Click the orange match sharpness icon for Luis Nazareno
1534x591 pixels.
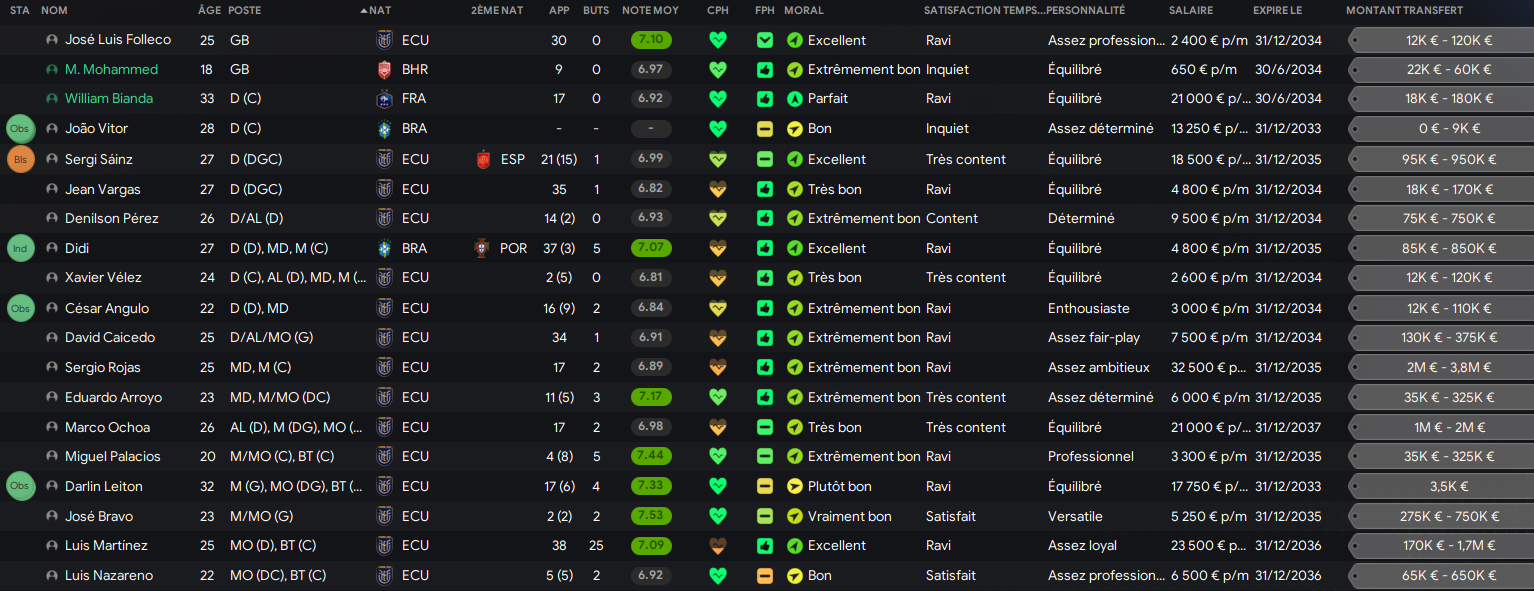pos(765,576)
